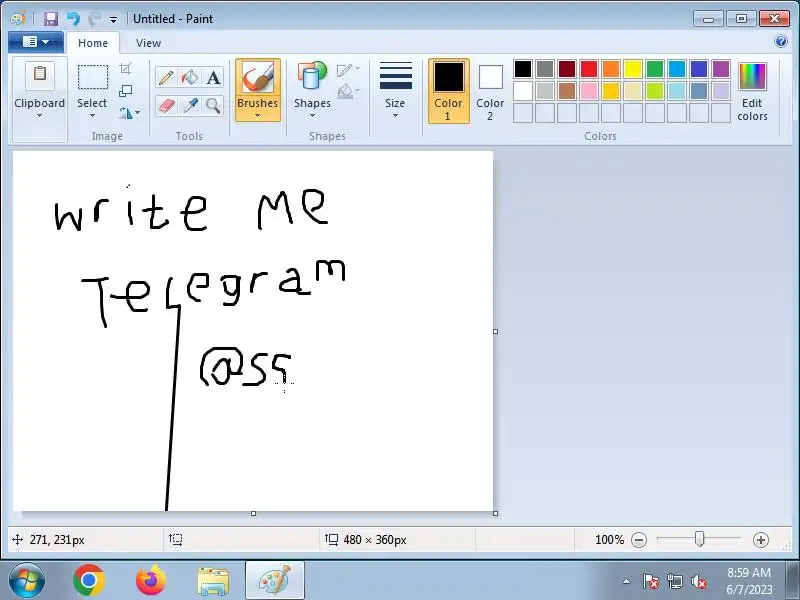Screen dimensions: 800x600
Task: Click the network tray icon
Action: [x=674, y=582]
